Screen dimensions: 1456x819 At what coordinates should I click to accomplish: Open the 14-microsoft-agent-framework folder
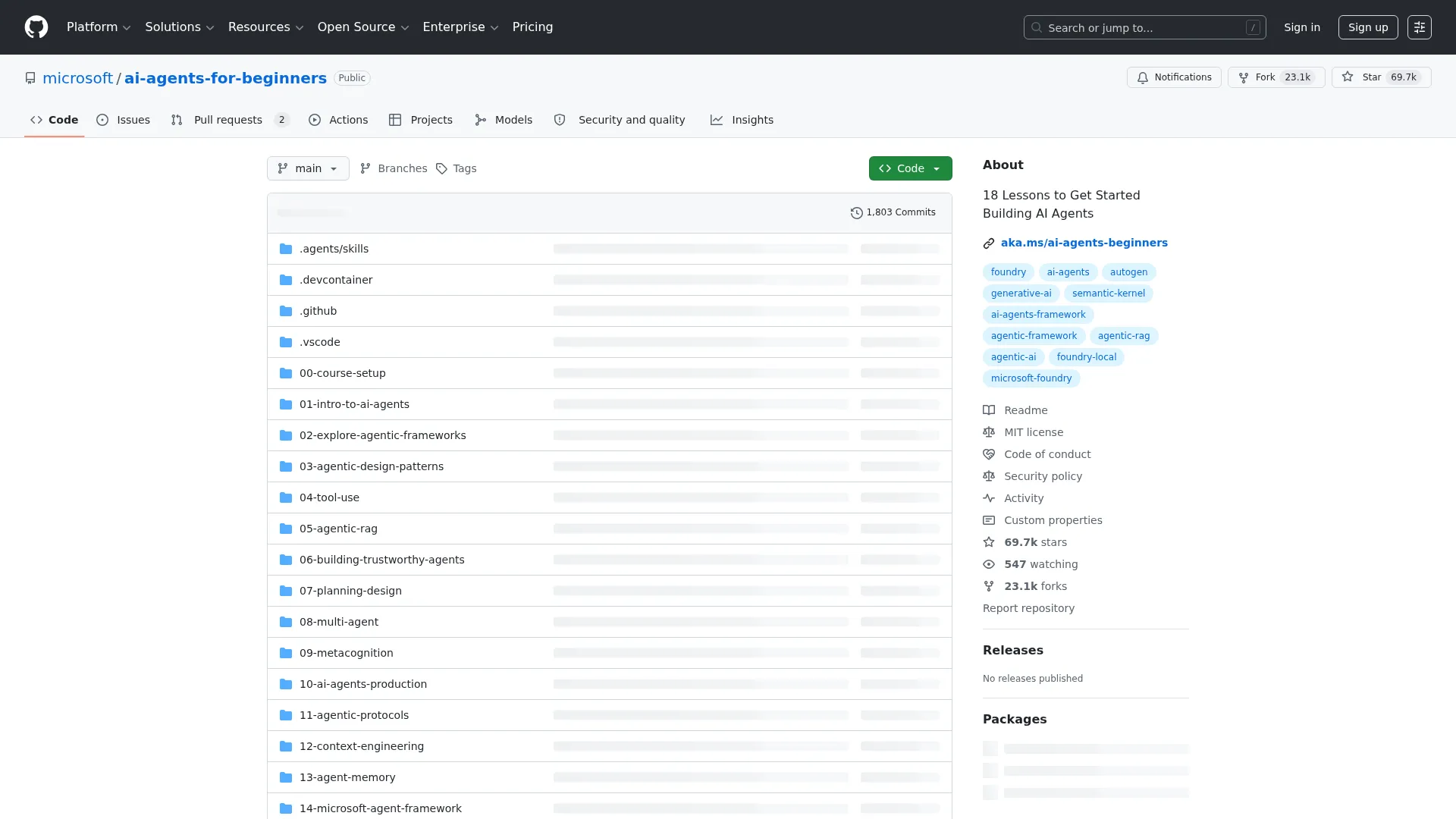380,808
